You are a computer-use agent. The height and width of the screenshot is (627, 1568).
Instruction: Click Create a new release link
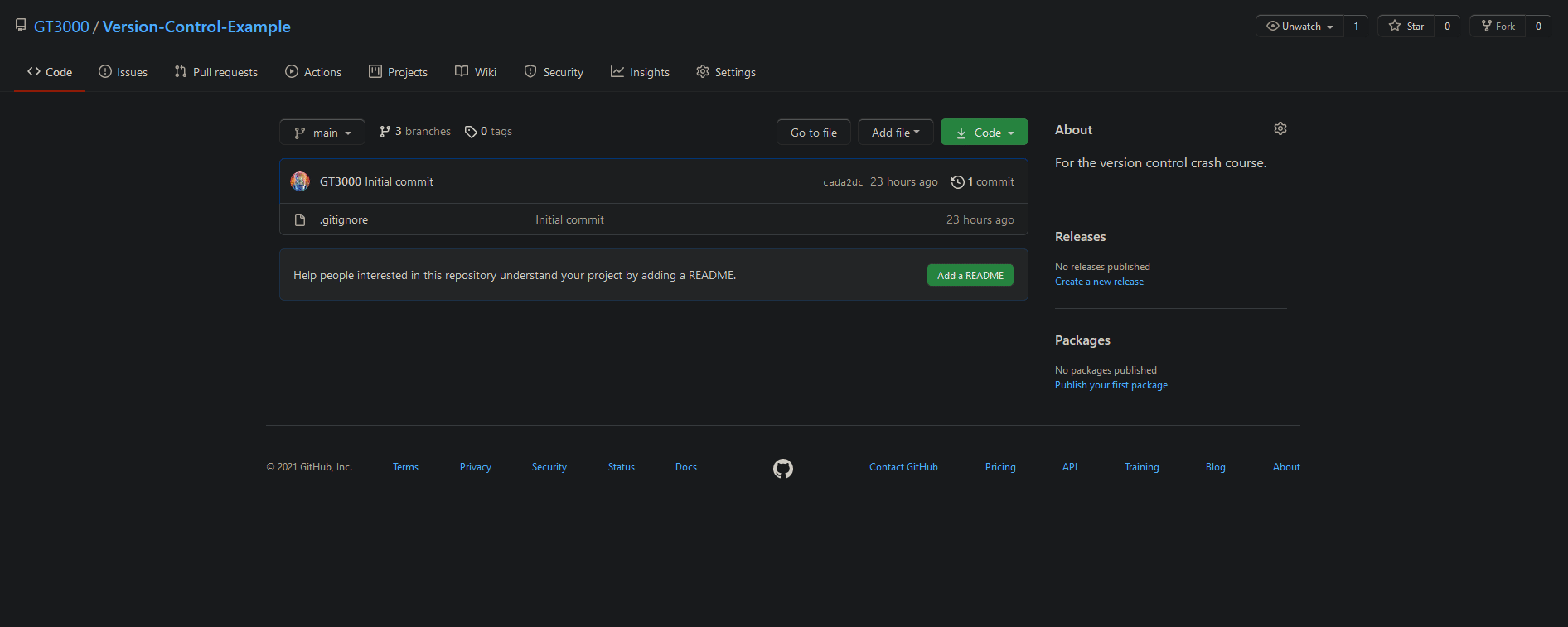tap(1099, 282)
